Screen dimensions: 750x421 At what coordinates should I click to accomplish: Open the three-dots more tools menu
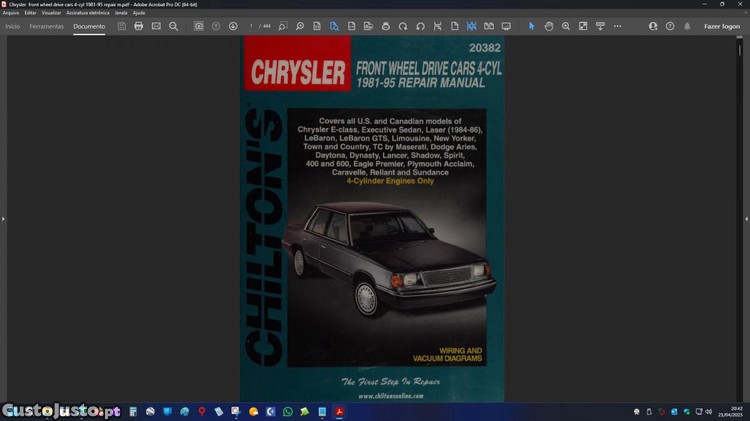617,26
